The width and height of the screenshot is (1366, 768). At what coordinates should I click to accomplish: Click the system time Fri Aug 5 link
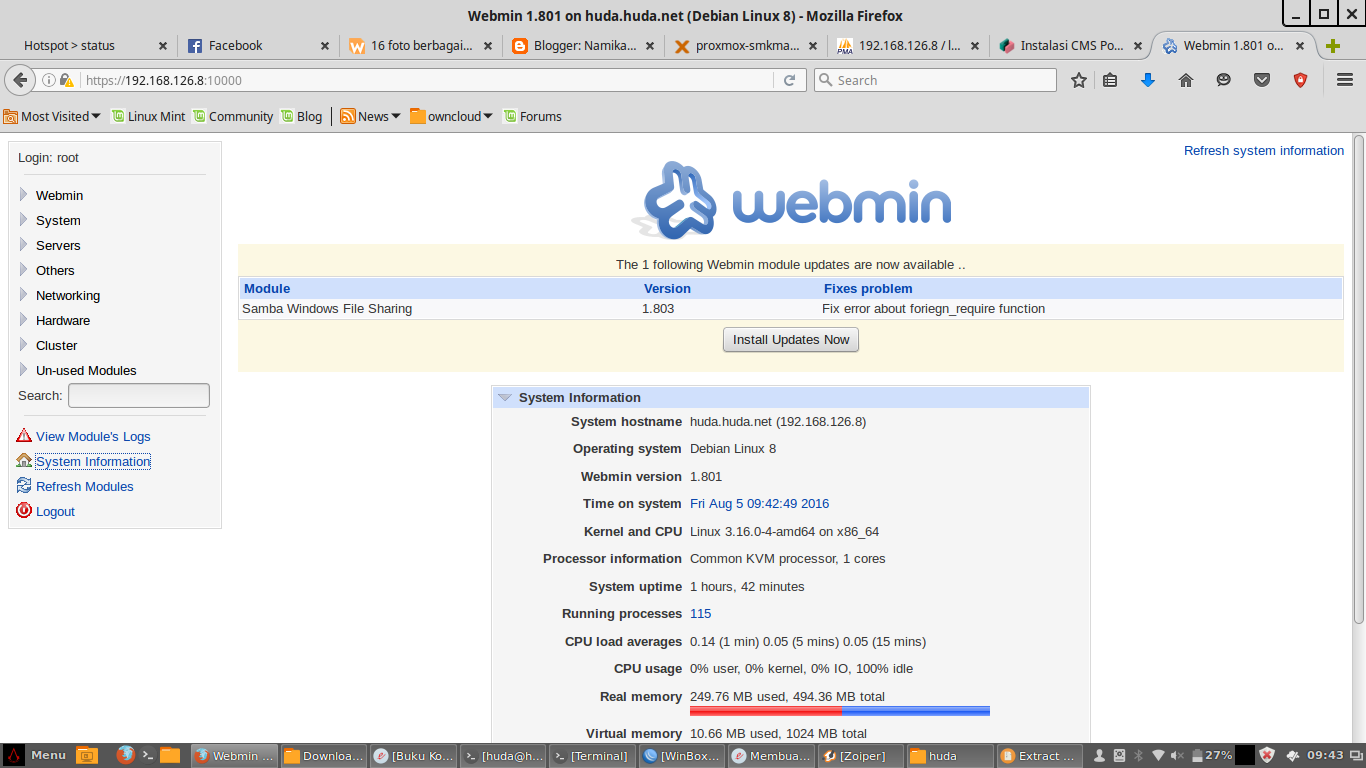pyautogui.click(x=759, y=504)
